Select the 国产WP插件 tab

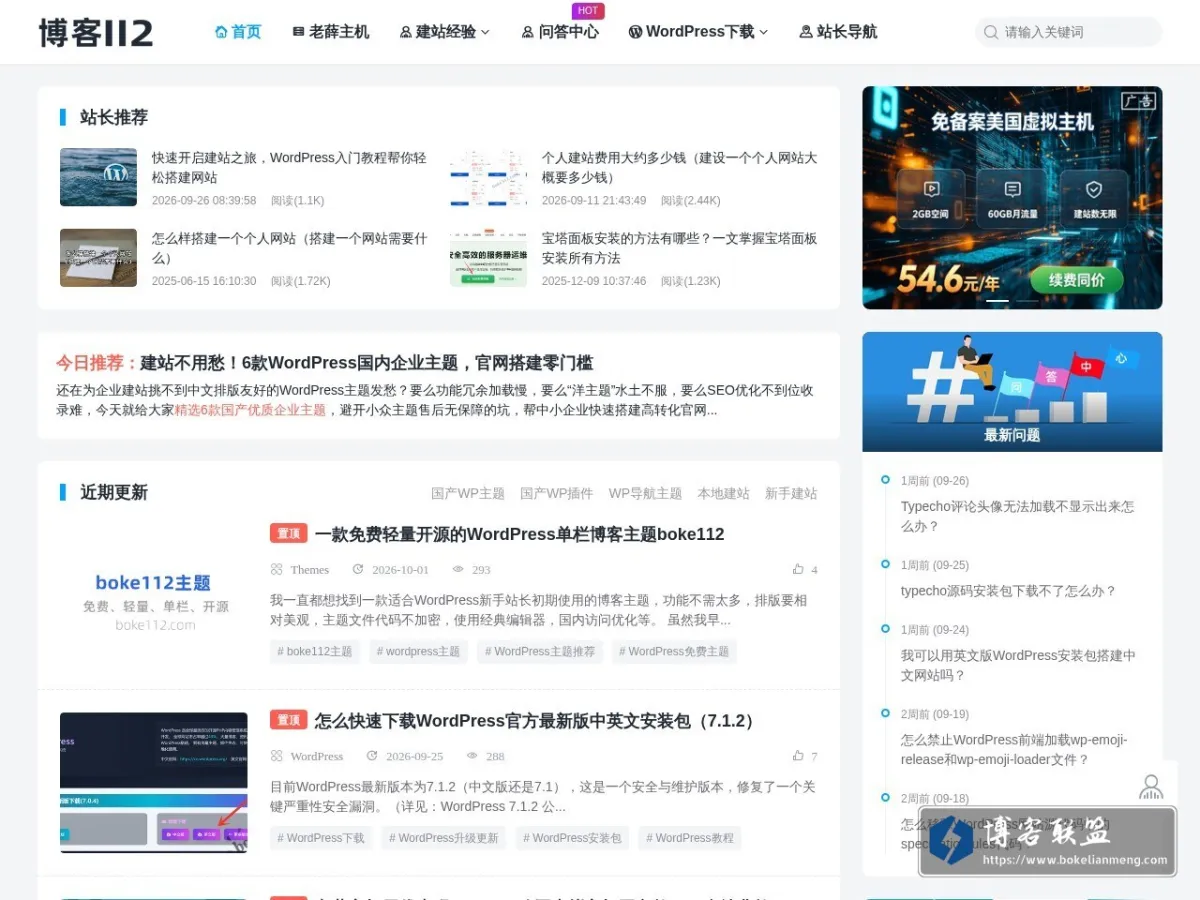556,493
